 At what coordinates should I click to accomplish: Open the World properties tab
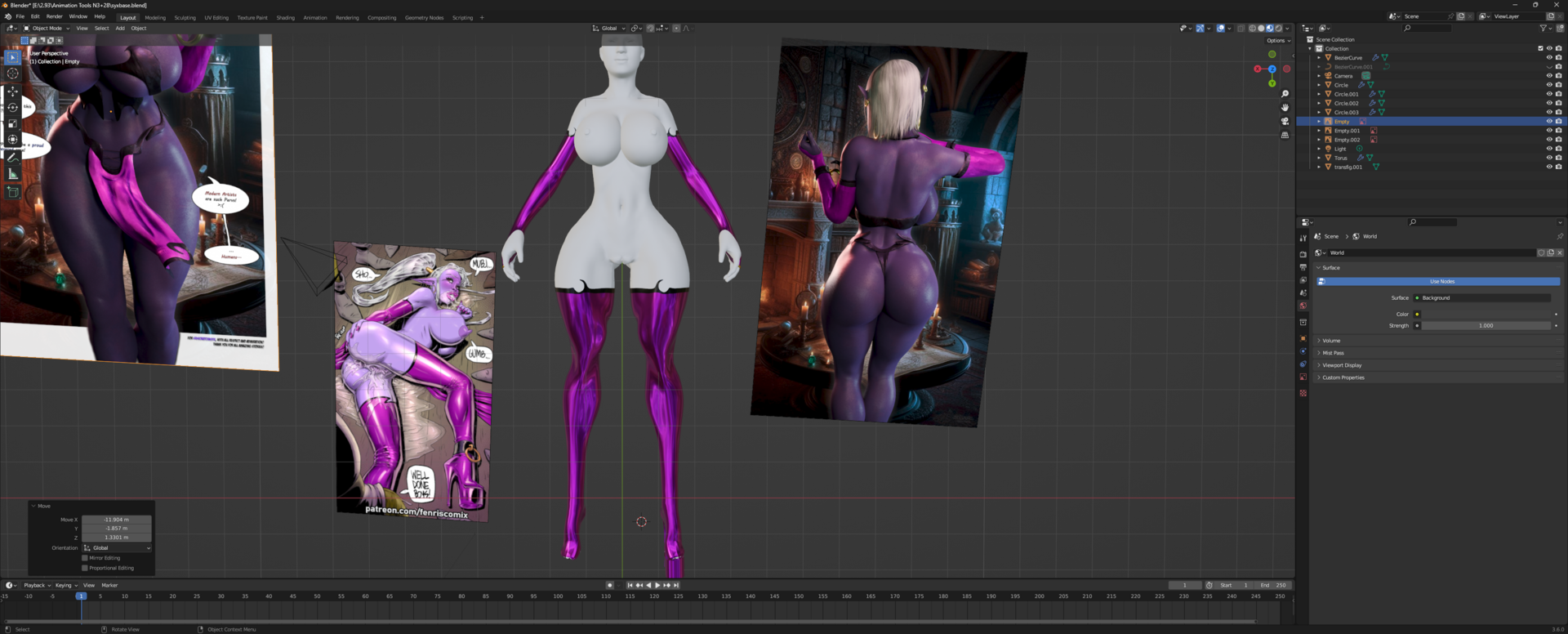click(1303, 306)
